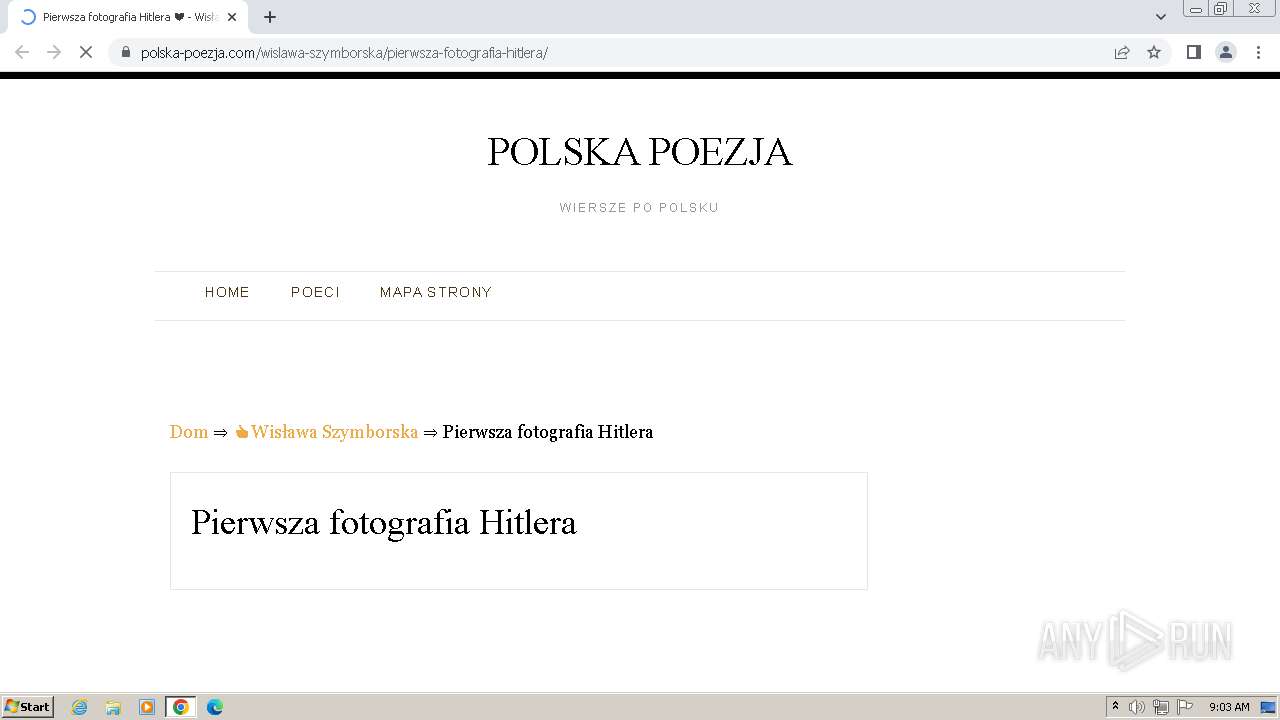Launch Internet Explorer from the taskbar
Viewport: 1280px width, 720px height.
[80, 707]
